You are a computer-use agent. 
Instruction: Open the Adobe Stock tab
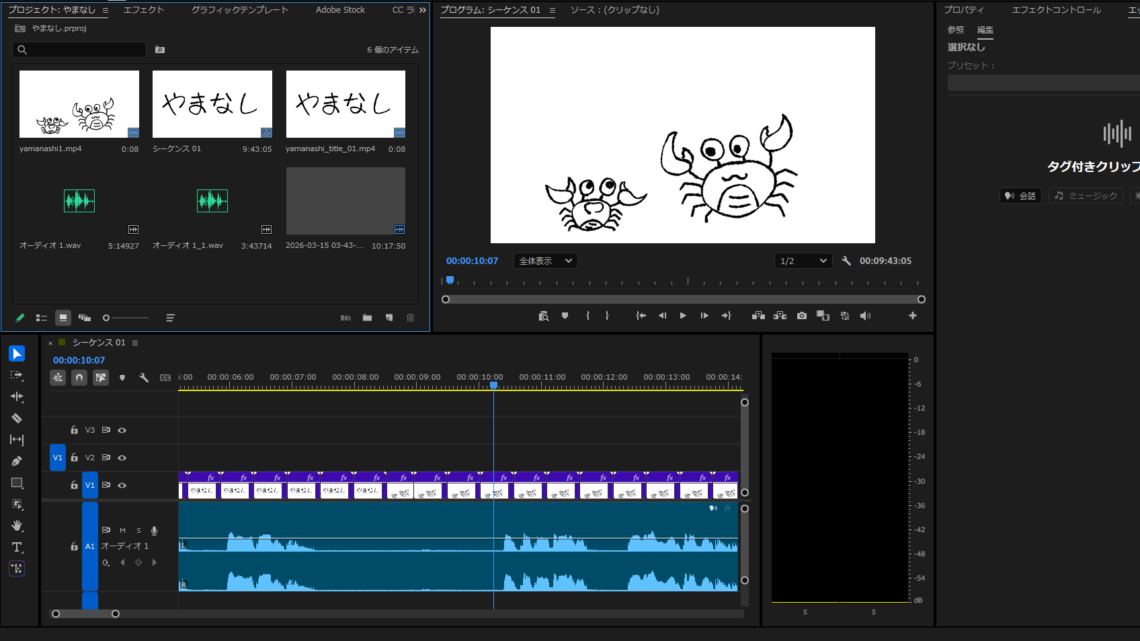coord(340,10)
